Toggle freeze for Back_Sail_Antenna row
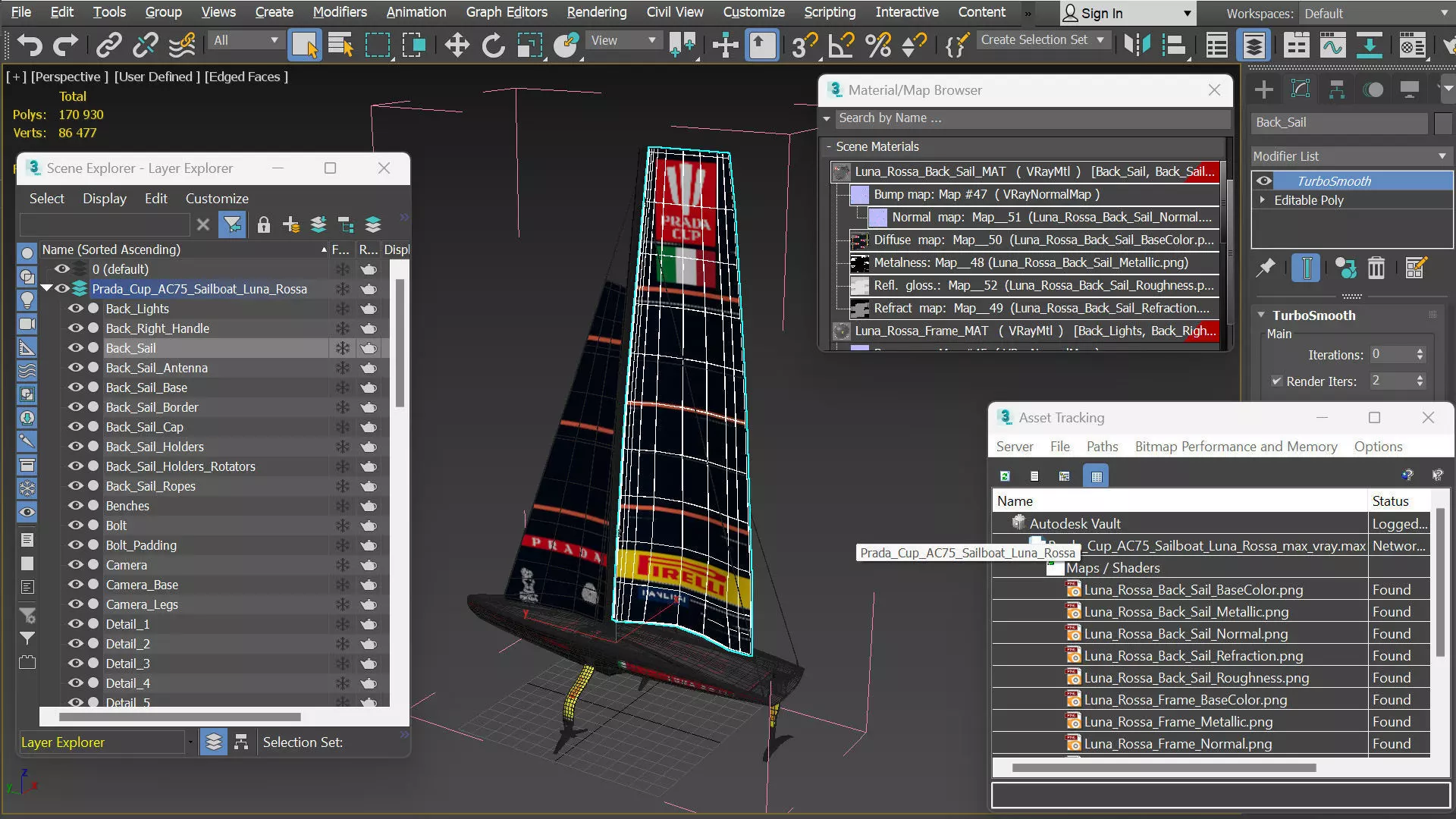This screenshot has width=1456, height=819. pos(343,368)
